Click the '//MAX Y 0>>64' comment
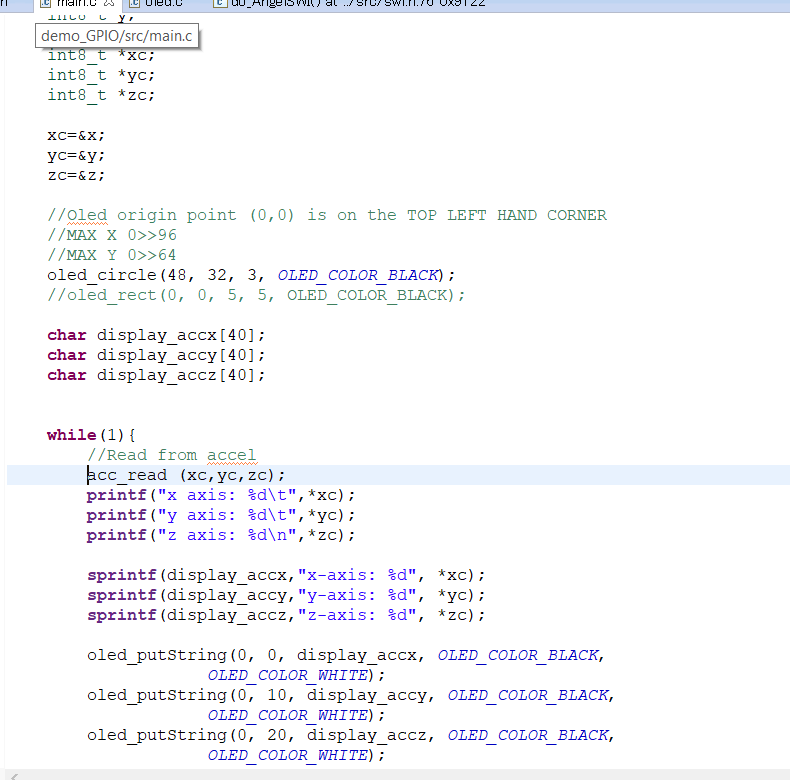The width and height of the screenshot is (790, 780). 112,255
